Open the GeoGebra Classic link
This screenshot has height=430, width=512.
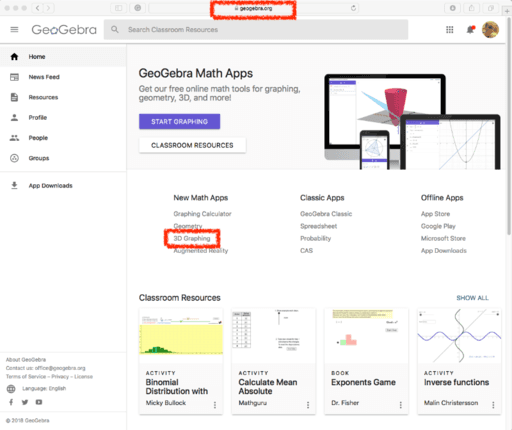(326, 214)
